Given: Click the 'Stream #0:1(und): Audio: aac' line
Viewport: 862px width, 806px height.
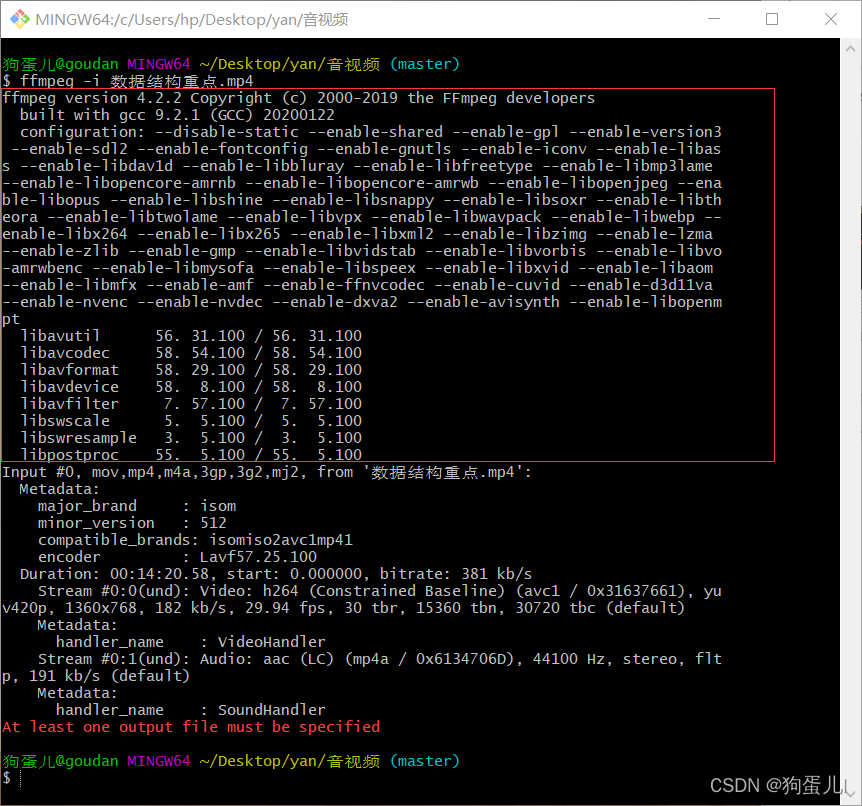Looking at the screenshot, I should click(x=379, y=659).
